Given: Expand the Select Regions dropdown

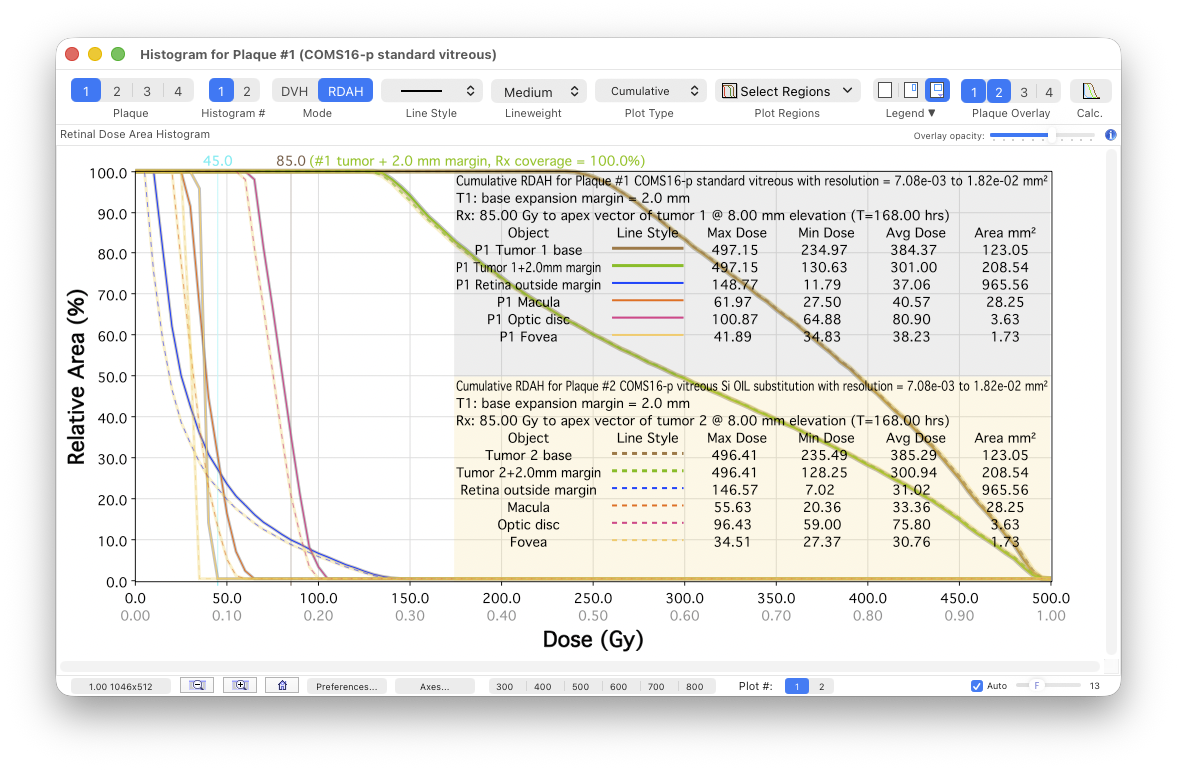Looking at the screenshot, I should [788, 91].
